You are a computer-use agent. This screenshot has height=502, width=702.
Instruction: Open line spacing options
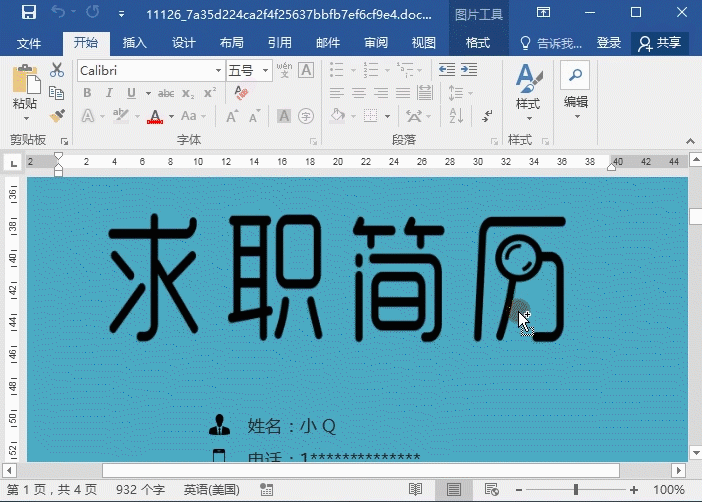456,93
